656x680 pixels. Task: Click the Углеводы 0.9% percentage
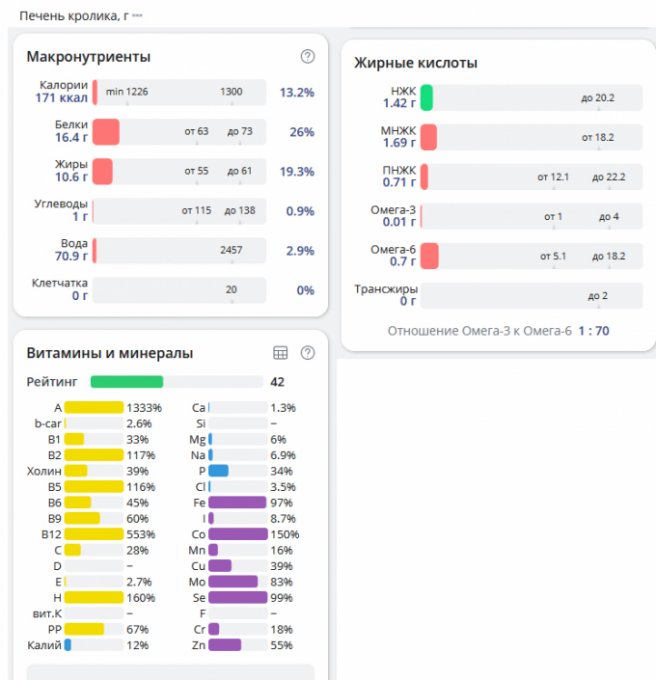(x=298, y=211)
